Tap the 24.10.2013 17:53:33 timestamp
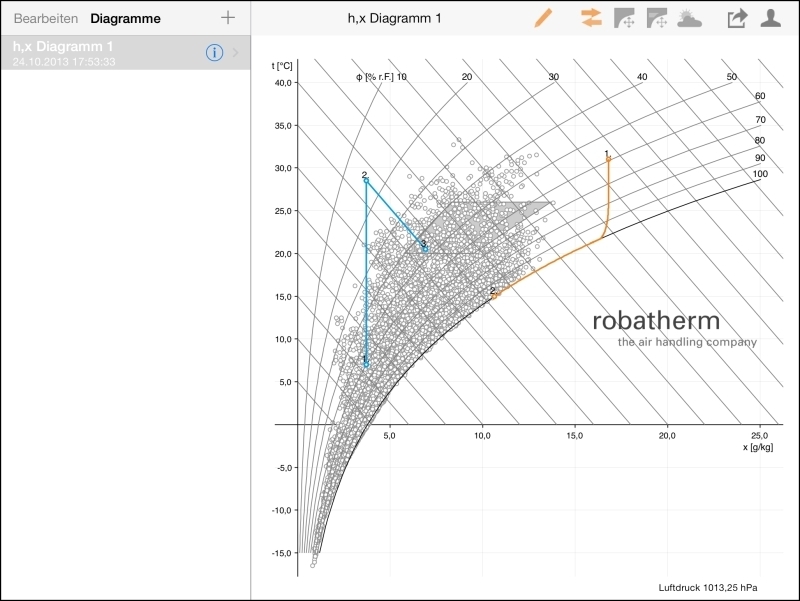800x601 pixels. click(x=64, y=62)
